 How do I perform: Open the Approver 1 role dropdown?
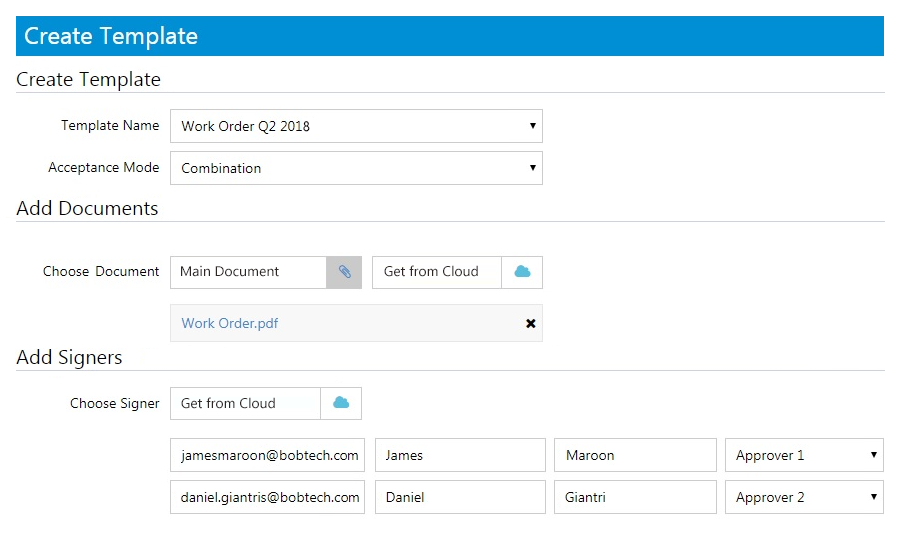804,455
